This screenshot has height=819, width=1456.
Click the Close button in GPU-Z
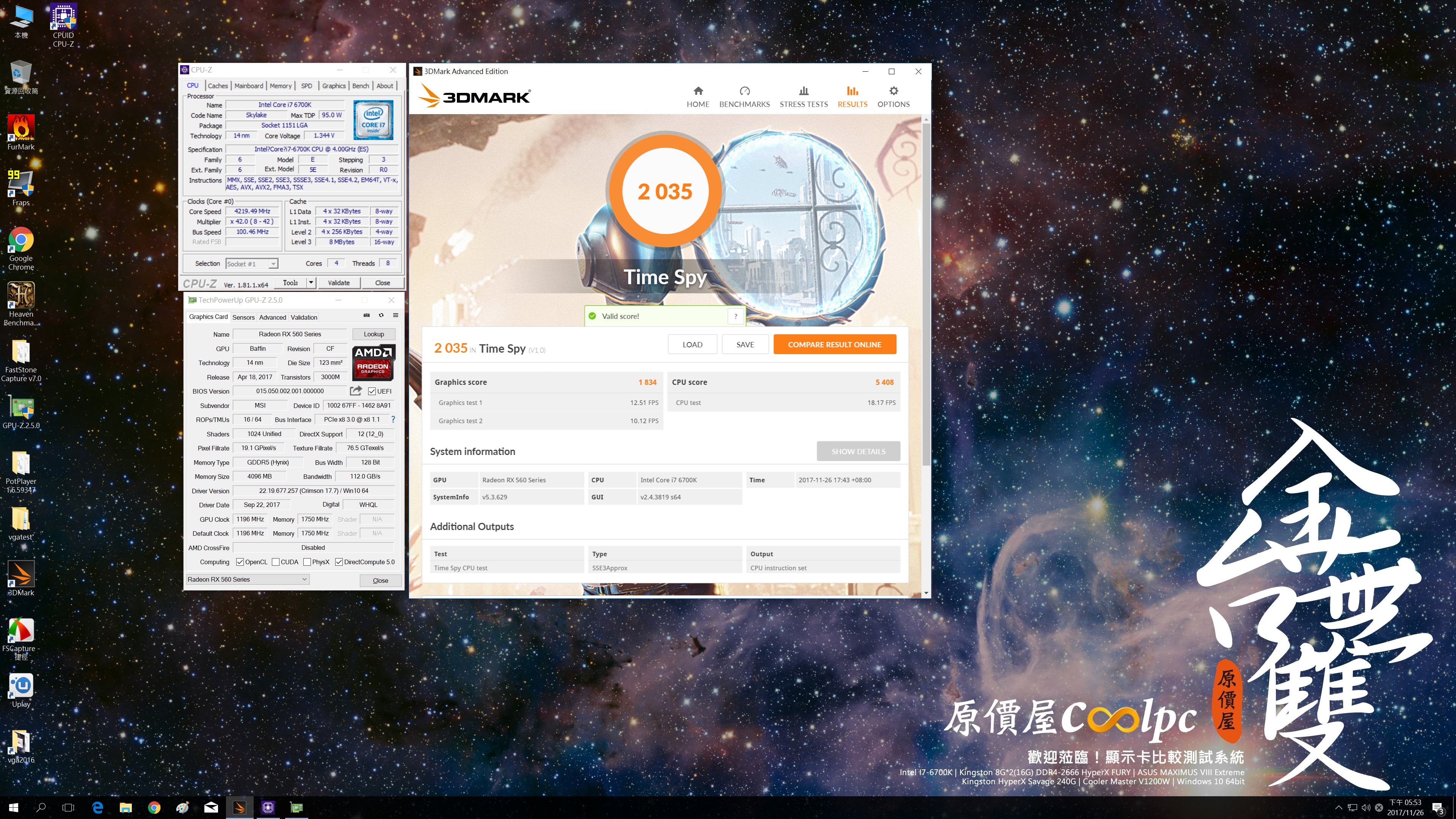pyautogui.click(x=380, y=581)
